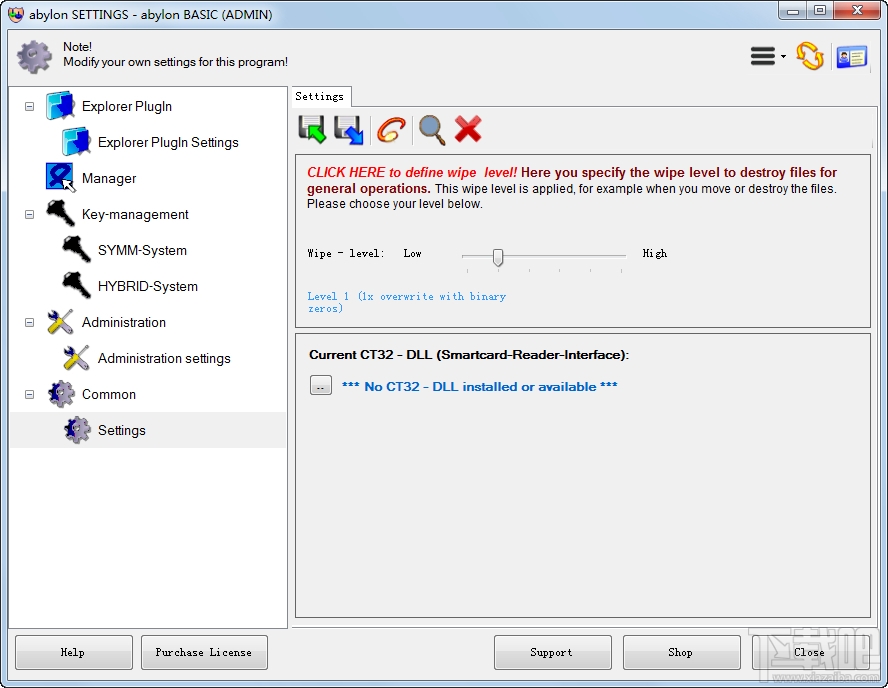
Task: Click the gear icon beside Note!
Action: [35, 57]
